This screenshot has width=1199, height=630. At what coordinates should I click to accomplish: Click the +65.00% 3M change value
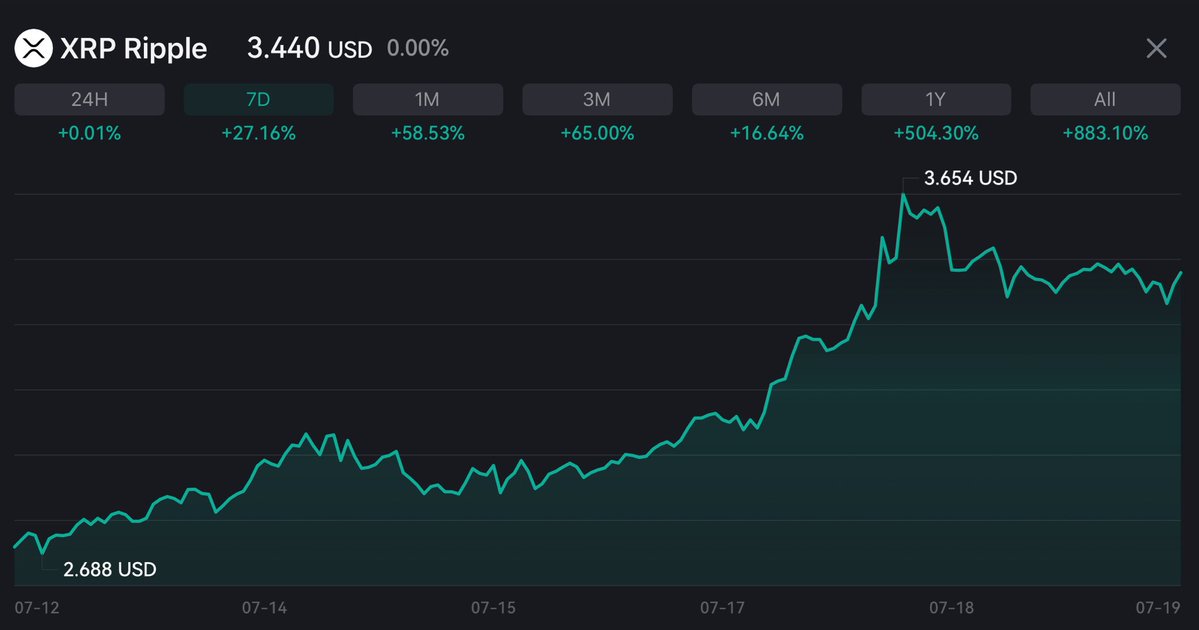(x=597, y=133)
